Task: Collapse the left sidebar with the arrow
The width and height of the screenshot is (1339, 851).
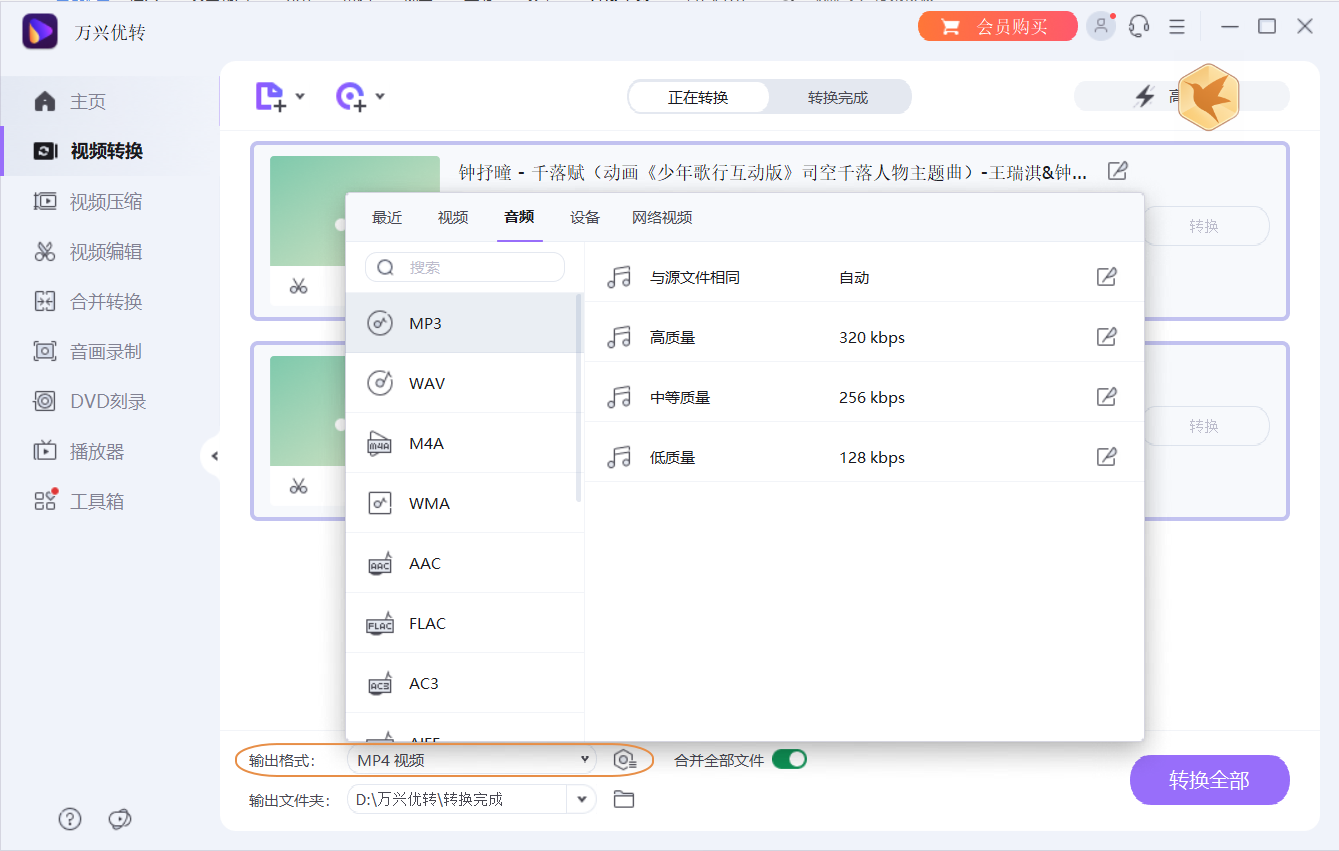Action: [214, 455]
